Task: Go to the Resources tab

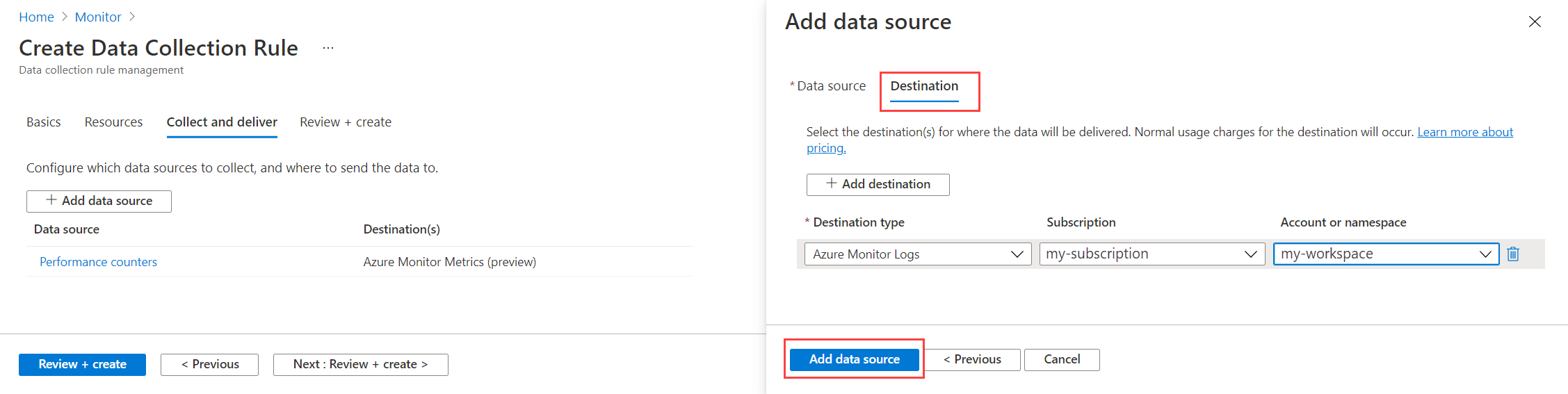Action: pos(113,122)
